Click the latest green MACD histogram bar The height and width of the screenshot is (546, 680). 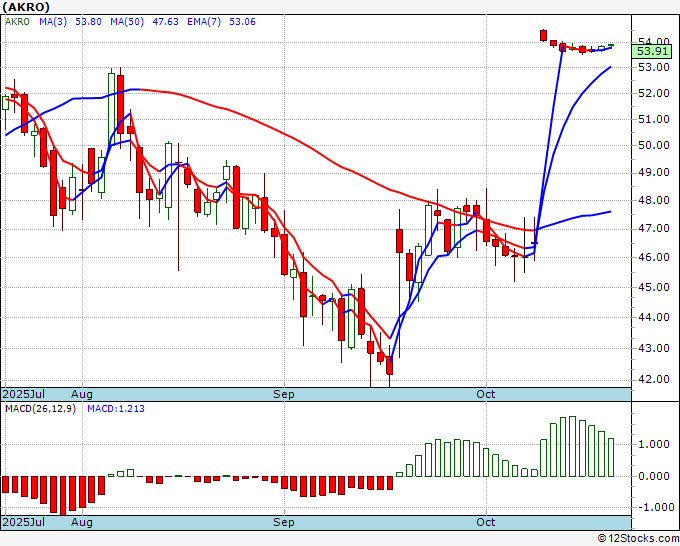(611, 458)
